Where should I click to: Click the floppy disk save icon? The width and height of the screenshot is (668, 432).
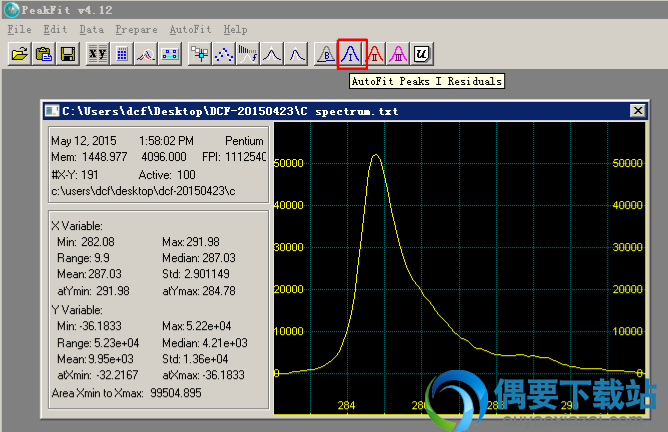coord(68,54)
